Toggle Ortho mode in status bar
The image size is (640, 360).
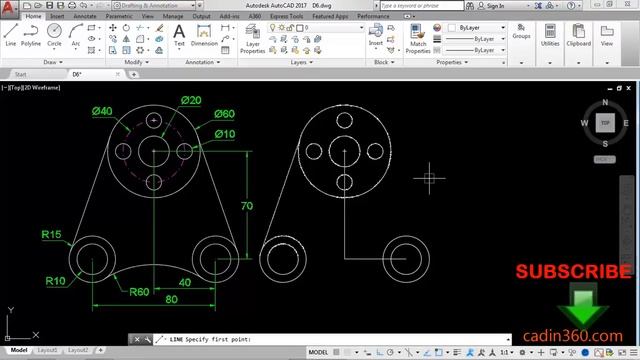tap(380, 352)
